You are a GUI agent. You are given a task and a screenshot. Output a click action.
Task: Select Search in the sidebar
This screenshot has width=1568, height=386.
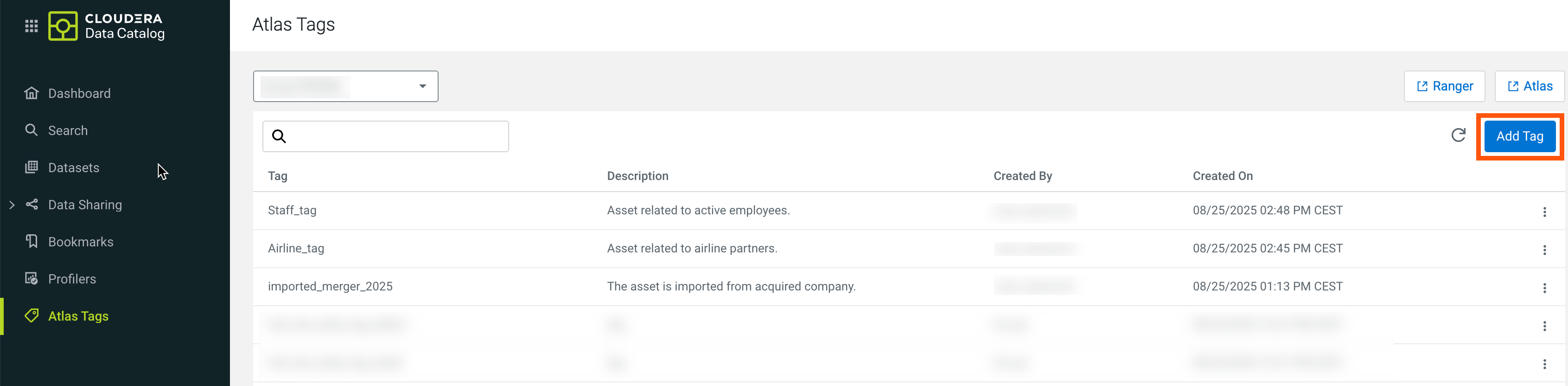pyautogui.click(x=68, y=131)
